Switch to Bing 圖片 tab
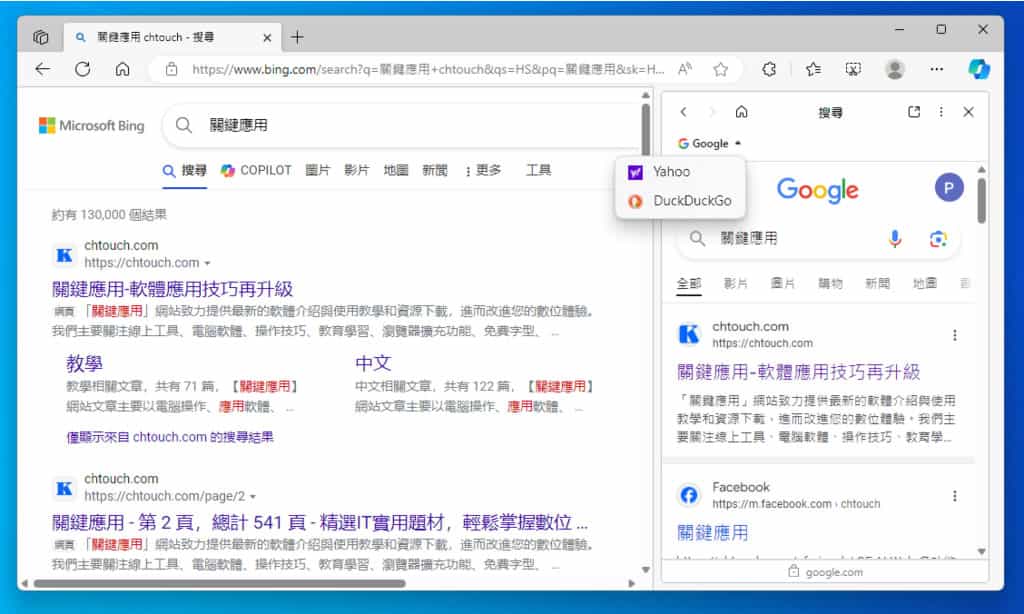Viewport: 1024px width, 614px height. click(x=317, y=170)
